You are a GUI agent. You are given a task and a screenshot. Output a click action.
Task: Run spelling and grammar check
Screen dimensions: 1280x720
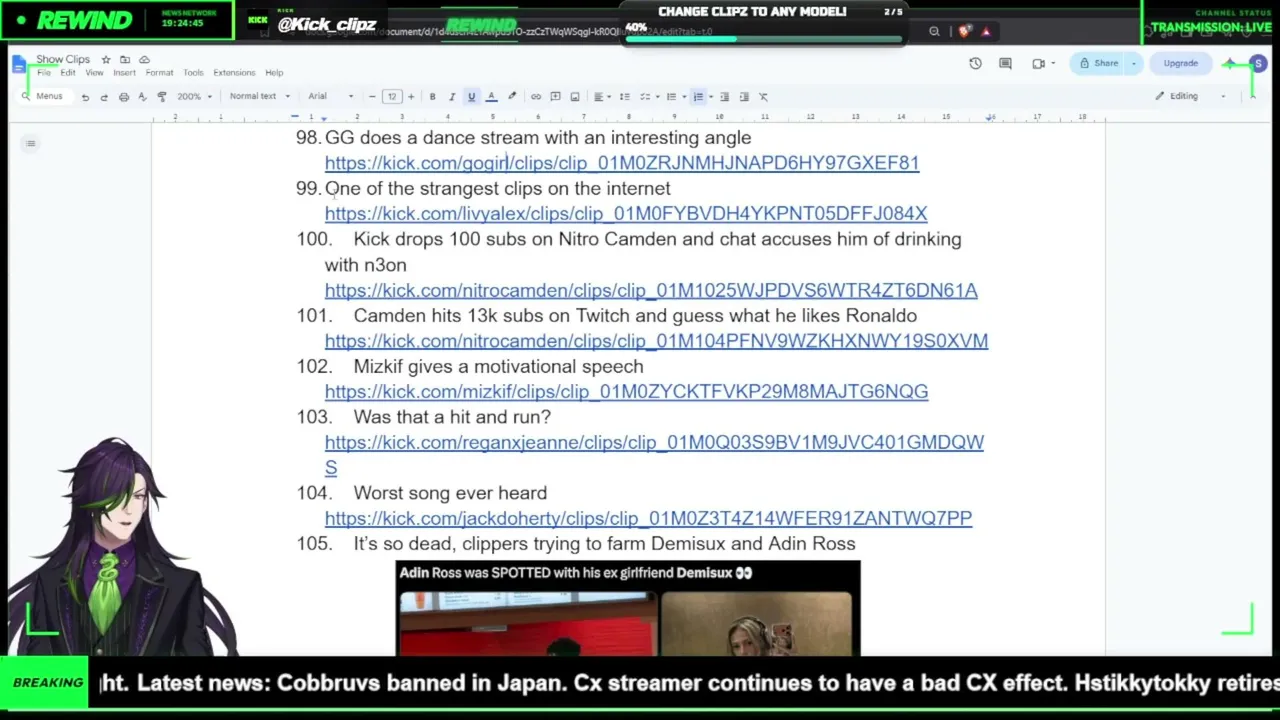coord(142,97)
